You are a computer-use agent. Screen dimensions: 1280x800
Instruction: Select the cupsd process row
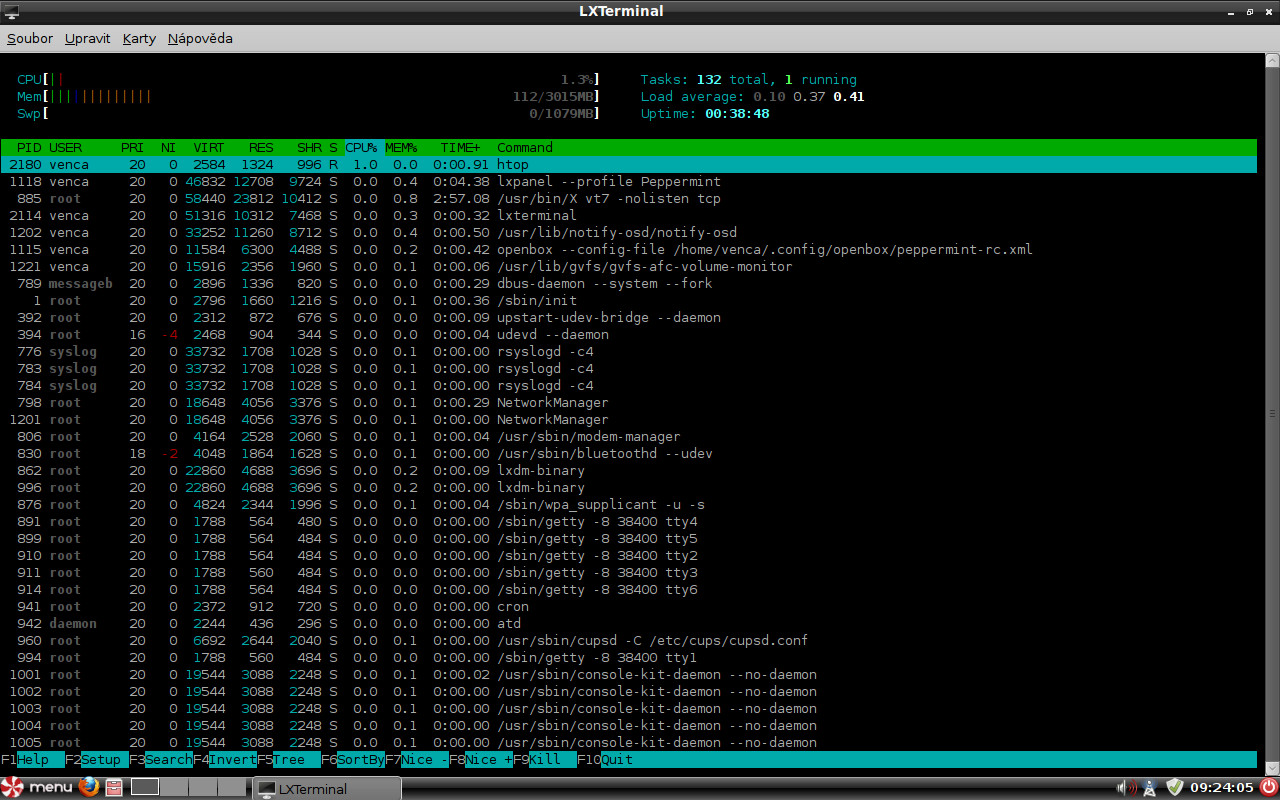pos(628,640)
